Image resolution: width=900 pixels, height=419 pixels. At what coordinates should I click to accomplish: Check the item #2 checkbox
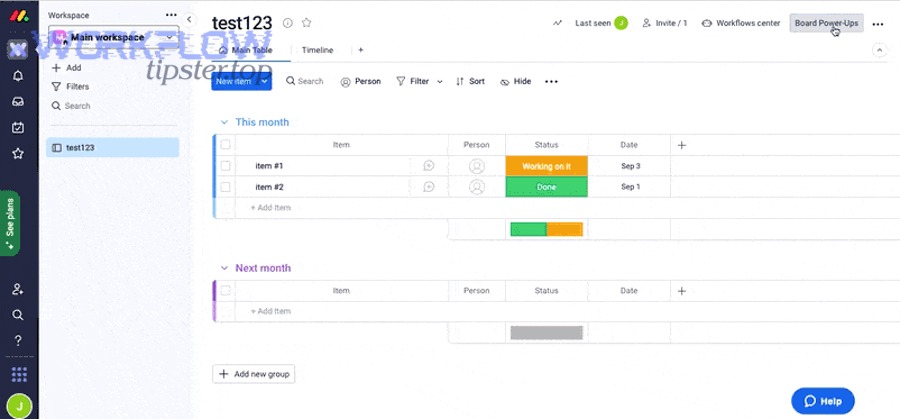226,187
